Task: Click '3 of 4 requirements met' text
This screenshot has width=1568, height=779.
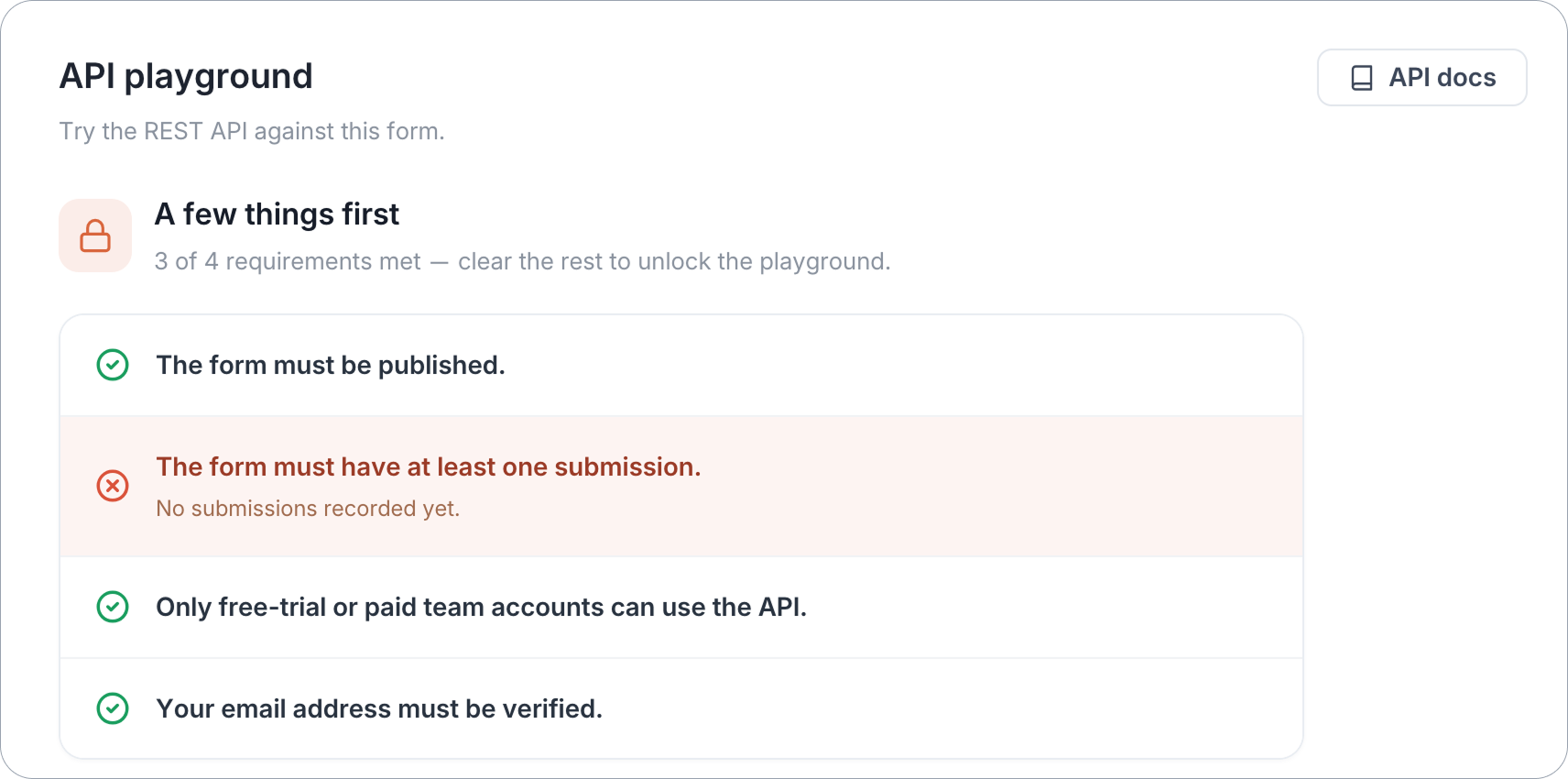Action: (288, 262)
